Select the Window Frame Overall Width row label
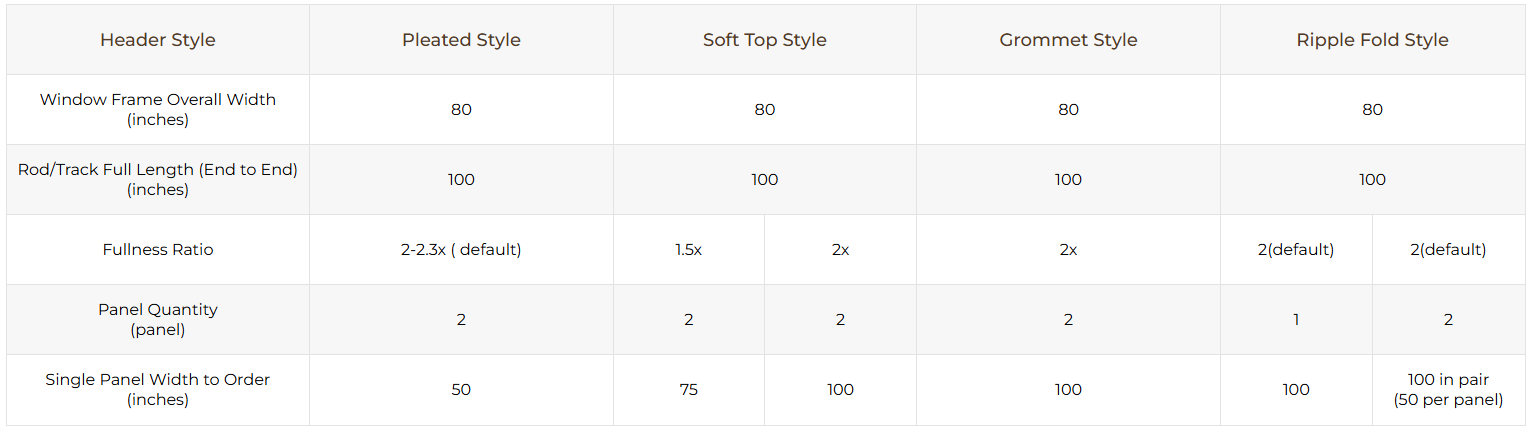The height and width of the screenshot is (432, 1531). point(158,110)
